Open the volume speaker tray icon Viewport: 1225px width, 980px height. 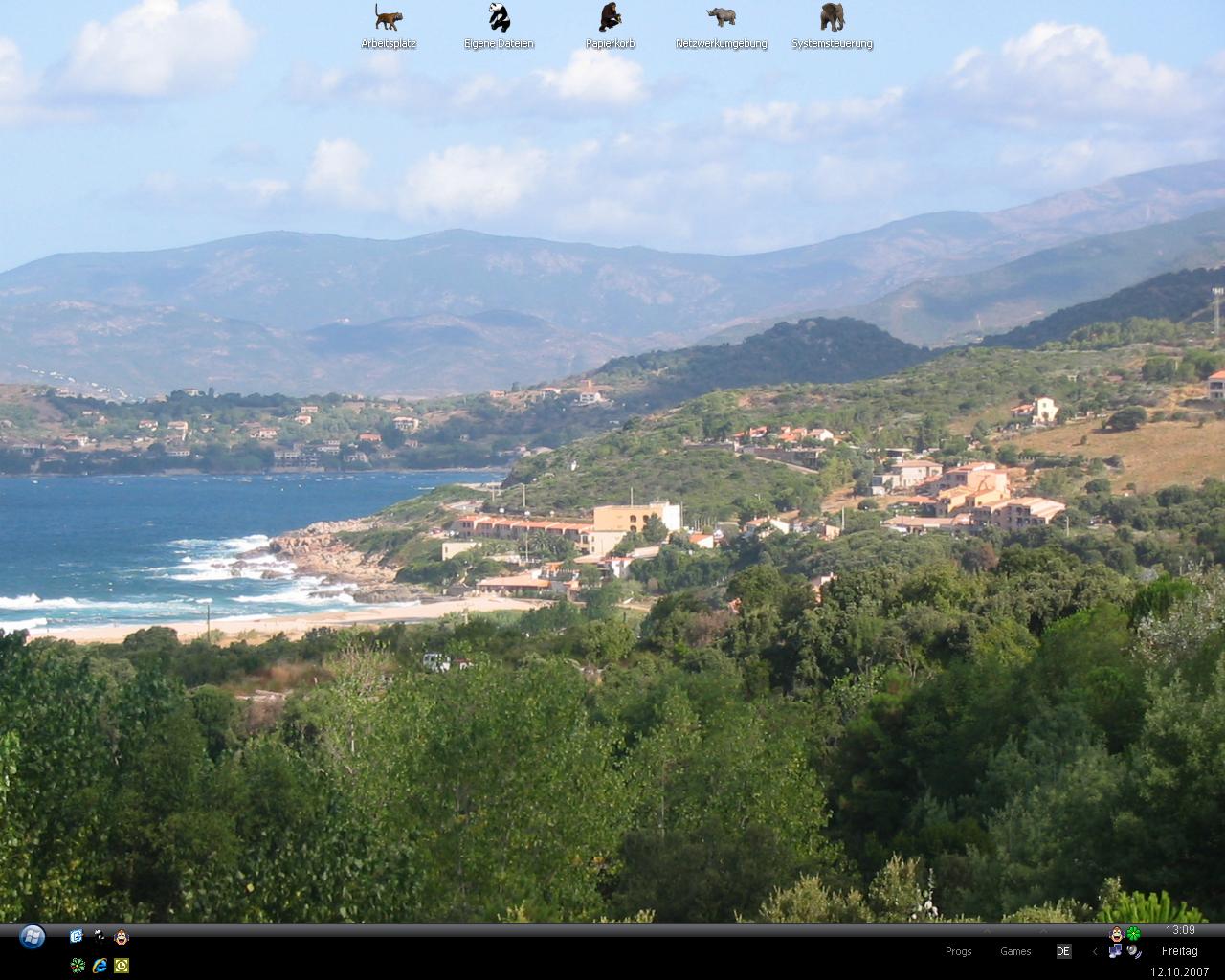pyautogui.click(x=1134, y=951)
